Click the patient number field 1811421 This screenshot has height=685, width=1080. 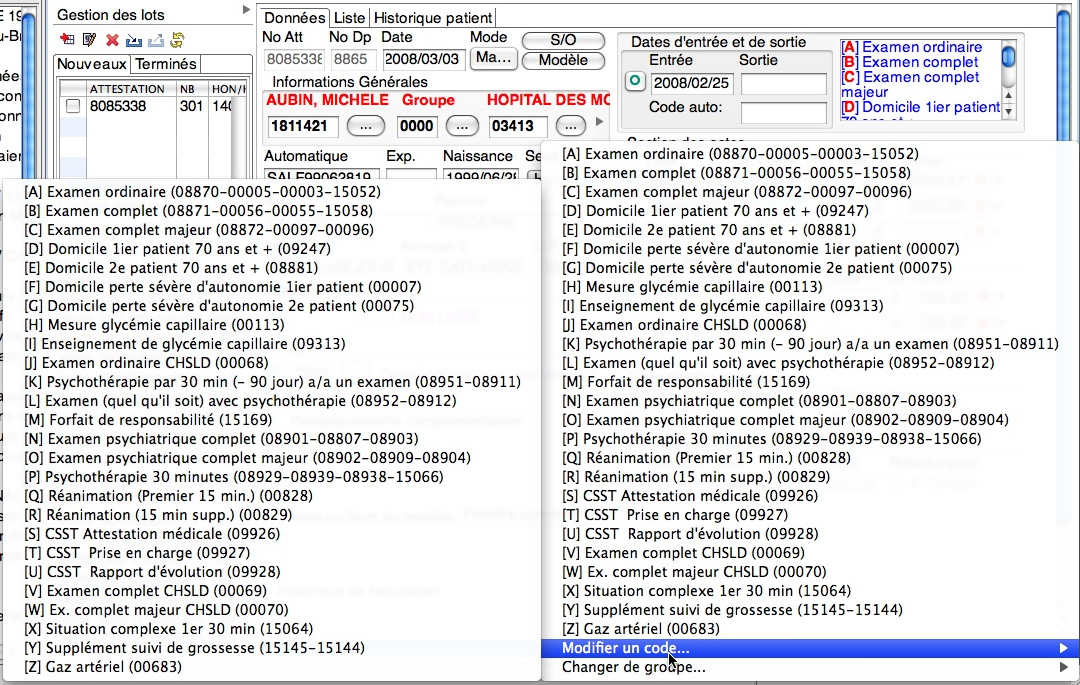point(302,126)
